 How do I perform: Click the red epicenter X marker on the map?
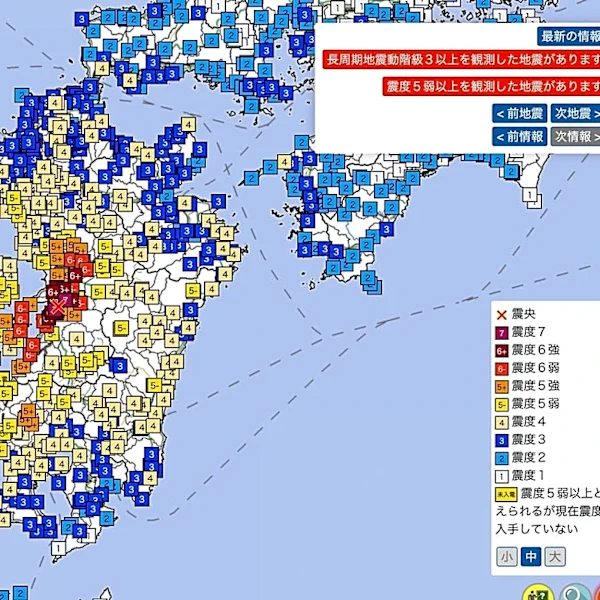point(58,307)
